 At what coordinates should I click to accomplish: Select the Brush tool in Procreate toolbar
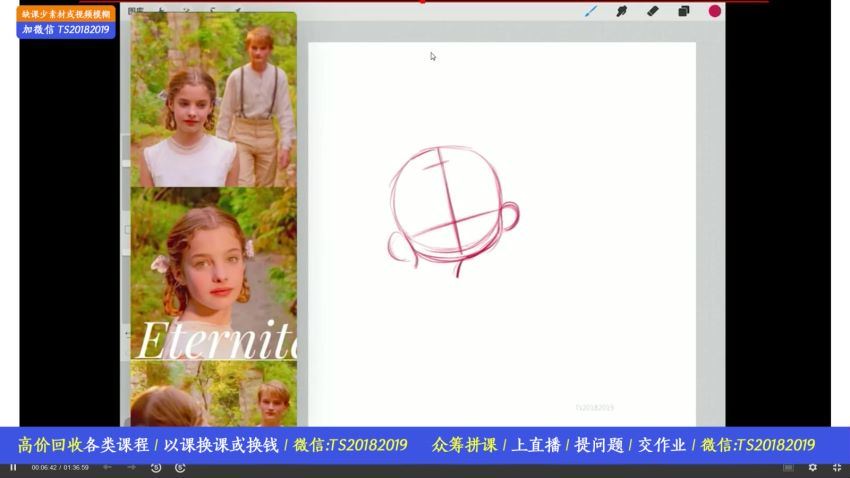[x=591, y=11]
